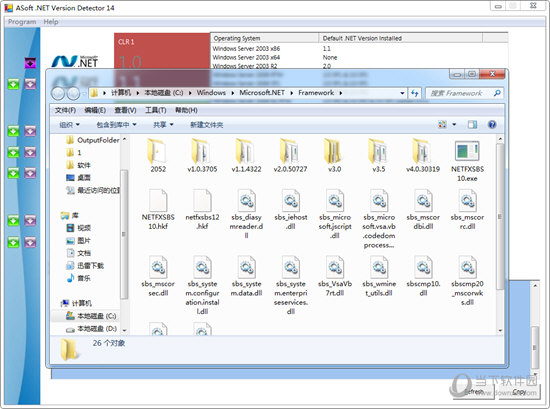The height and width of the screenshot is (409, 550).
Task: Select the netfxsbs12.hkf file
Action: (202, 209)
